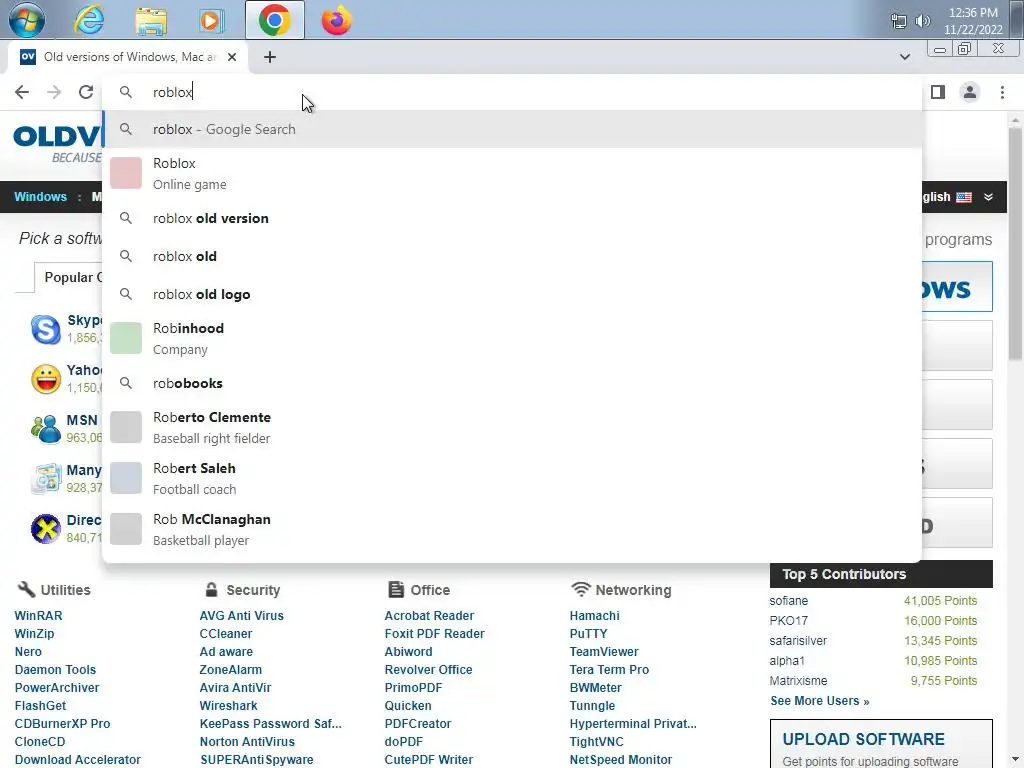Open the Daemon Tools link
The width and height of the screenshot is (1024, 768).
coord(56,669)
